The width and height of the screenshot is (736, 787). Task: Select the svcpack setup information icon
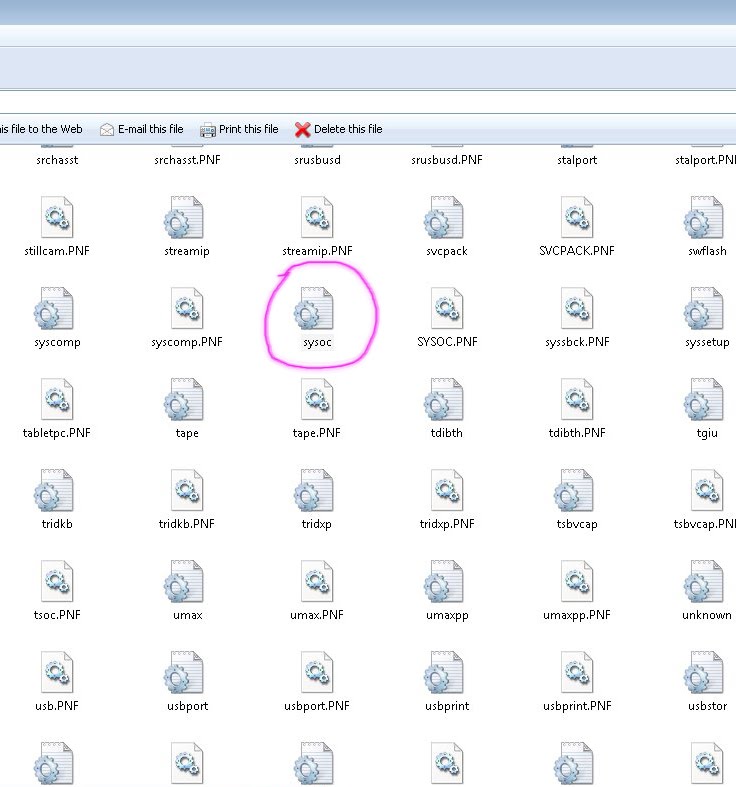(444, 217)
